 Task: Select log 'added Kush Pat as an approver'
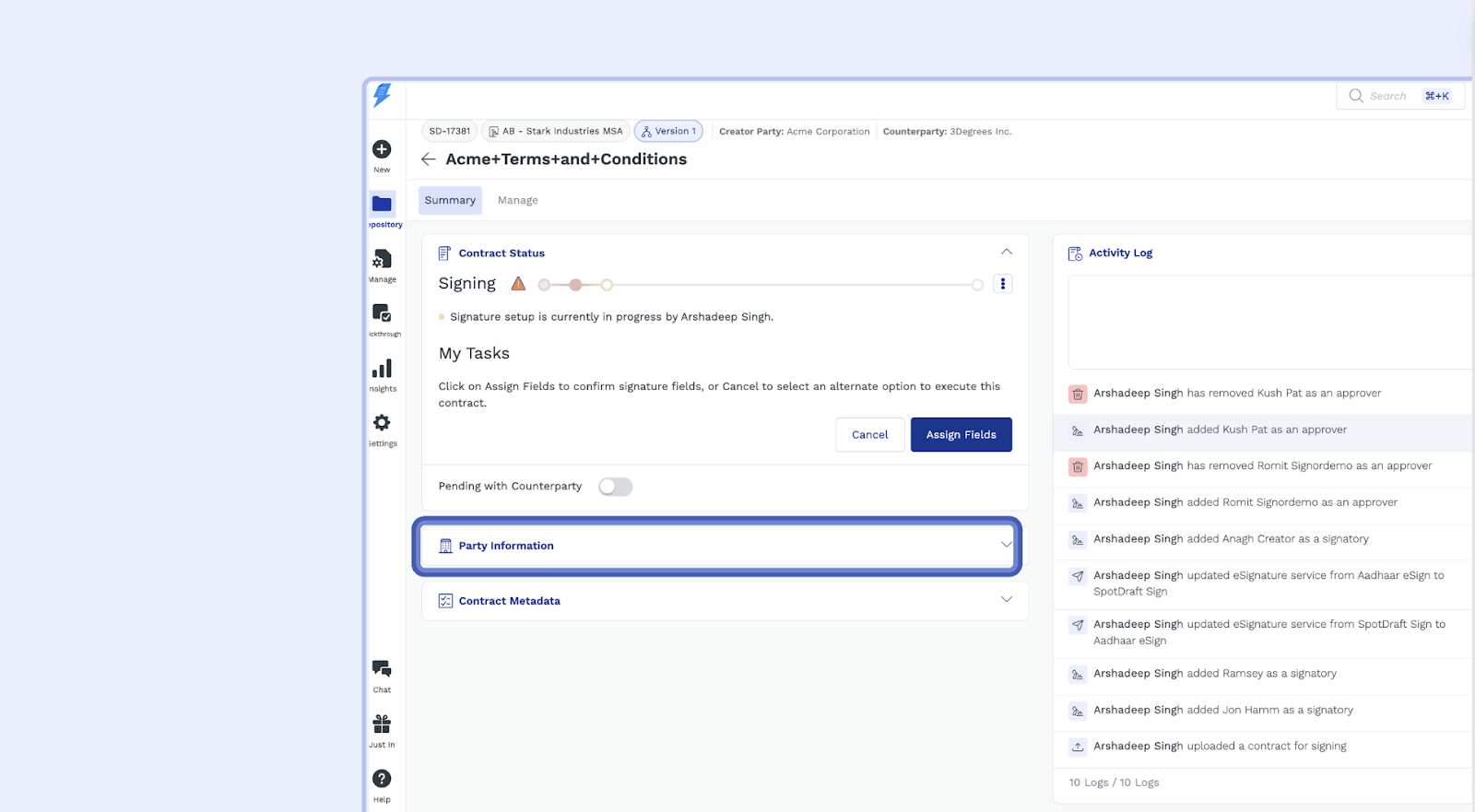point(1263,430)
